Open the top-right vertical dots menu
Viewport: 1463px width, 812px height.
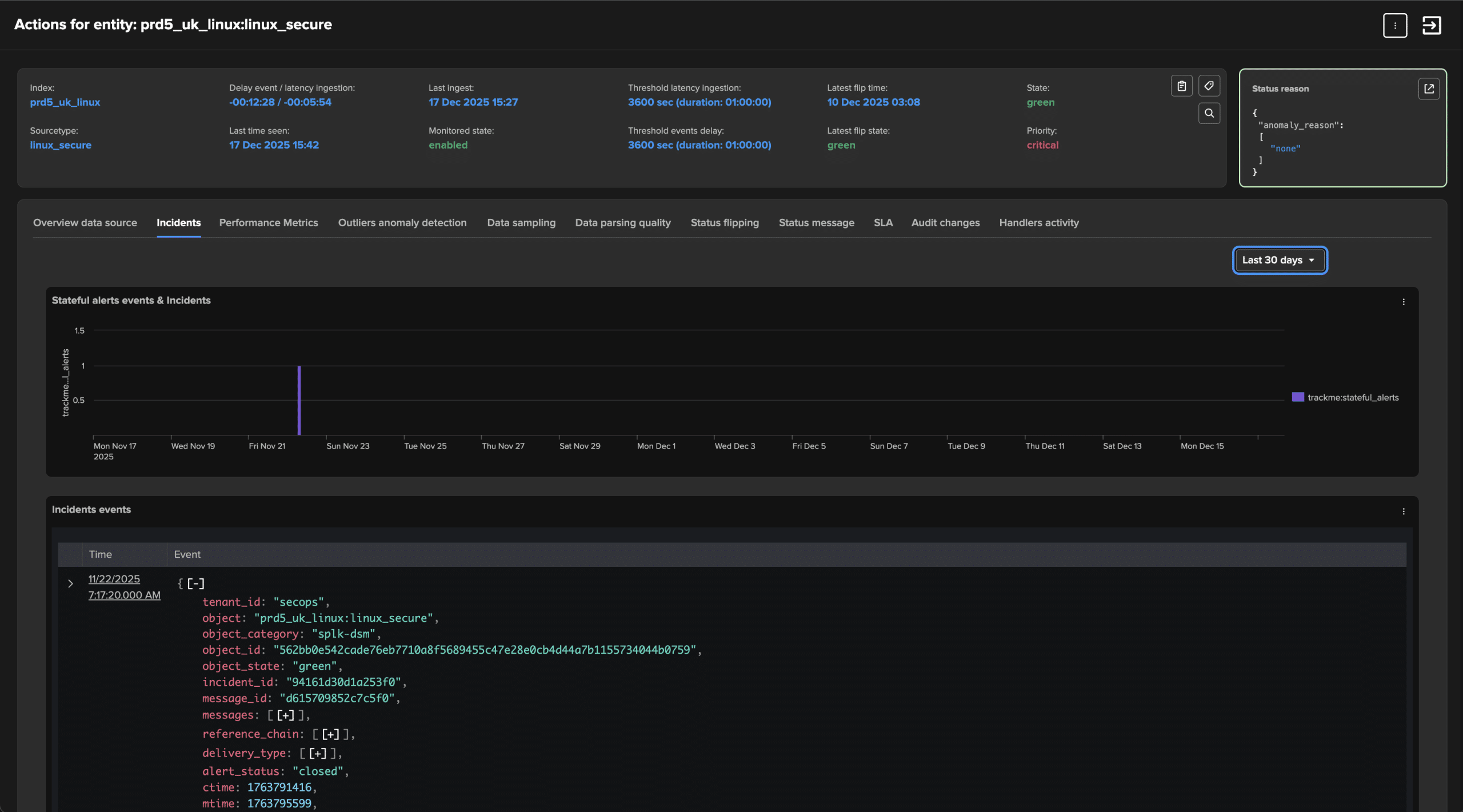pyautogui.click(x=1395, y=25)
